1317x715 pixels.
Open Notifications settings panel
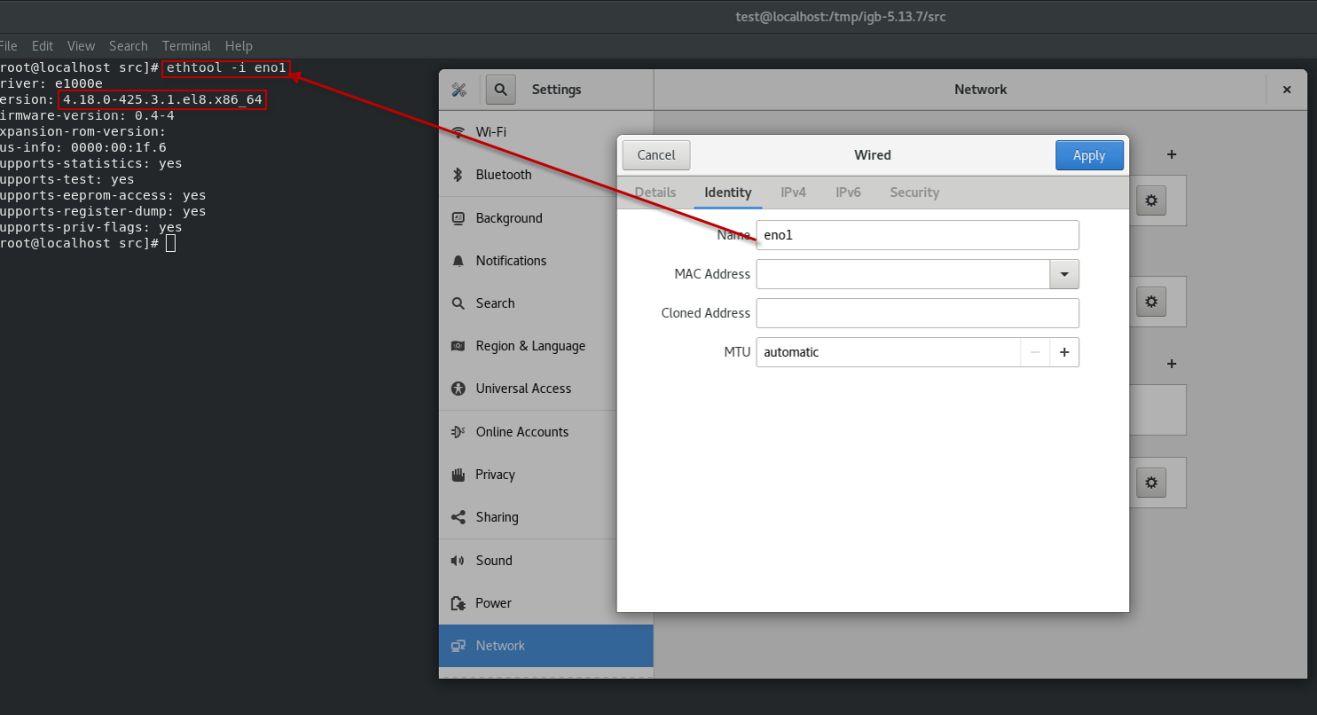pos(546,260)
